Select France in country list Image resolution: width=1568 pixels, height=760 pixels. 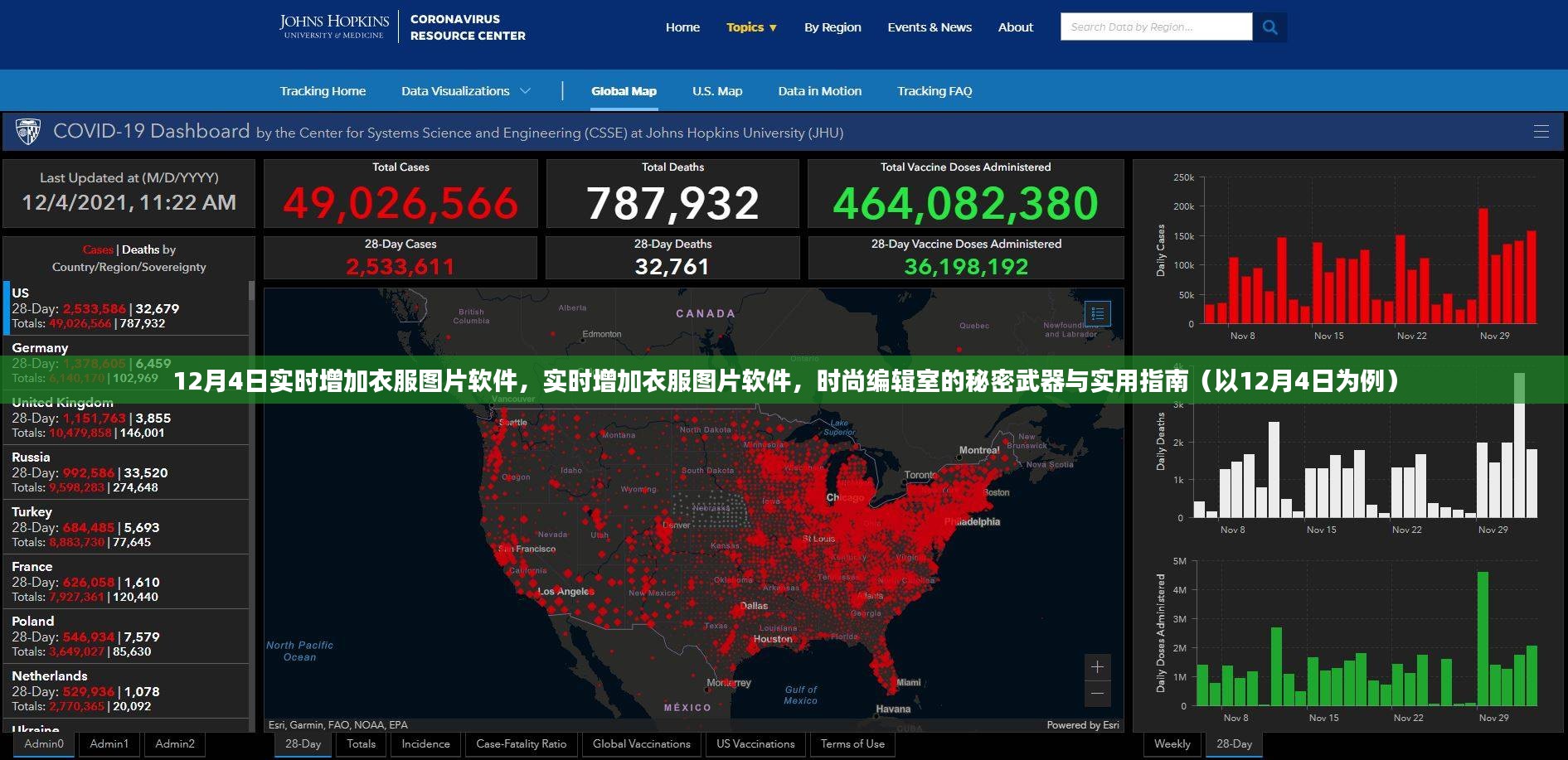coord(126,582)
